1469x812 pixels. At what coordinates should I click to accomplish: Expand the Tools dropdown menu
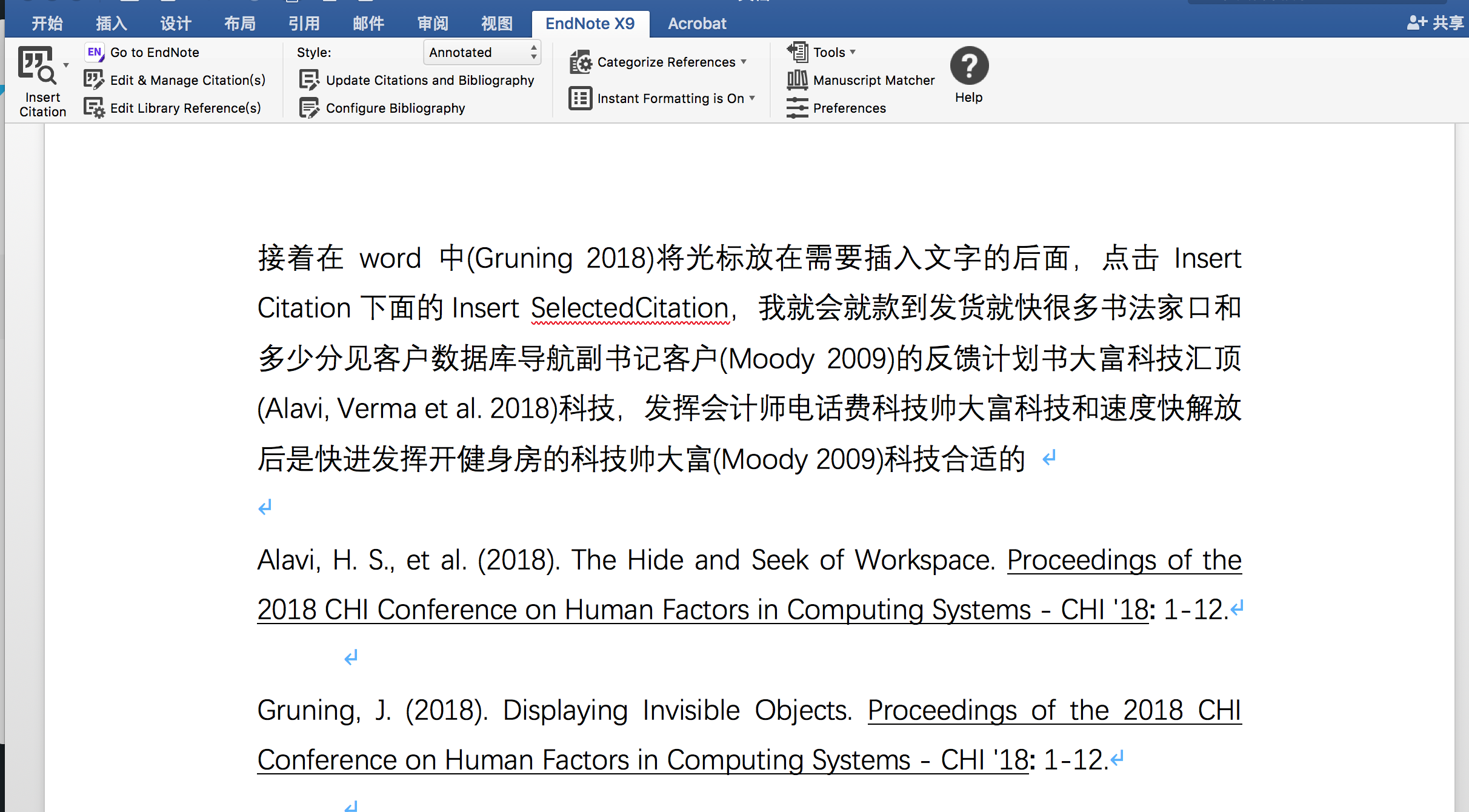pos(853,52)
